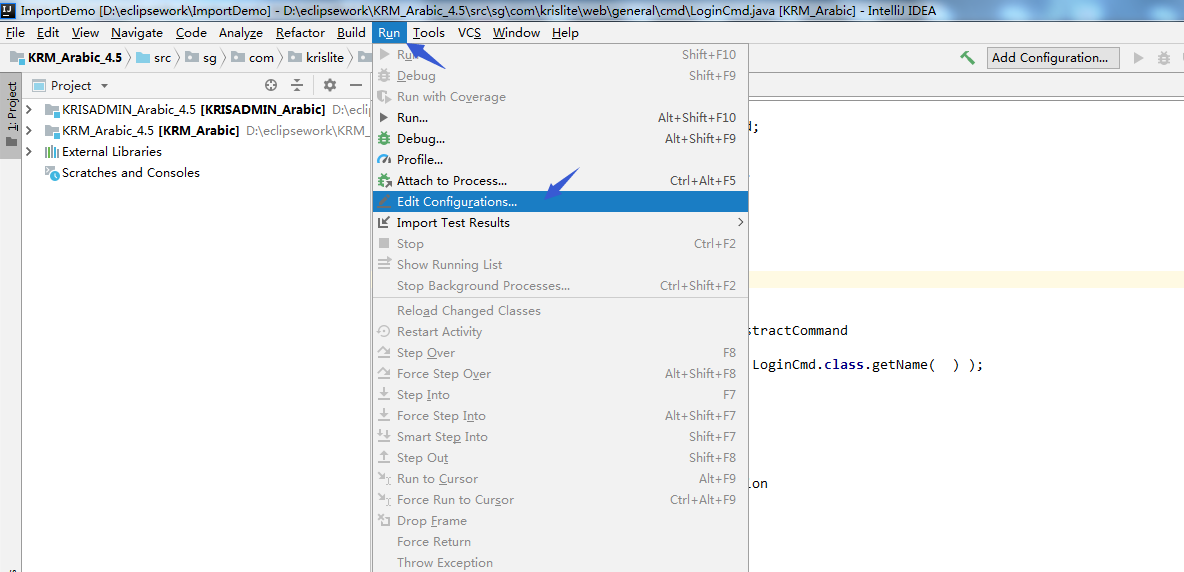Open the Build menu
The image size is (1184, 572).
point(351,32)
